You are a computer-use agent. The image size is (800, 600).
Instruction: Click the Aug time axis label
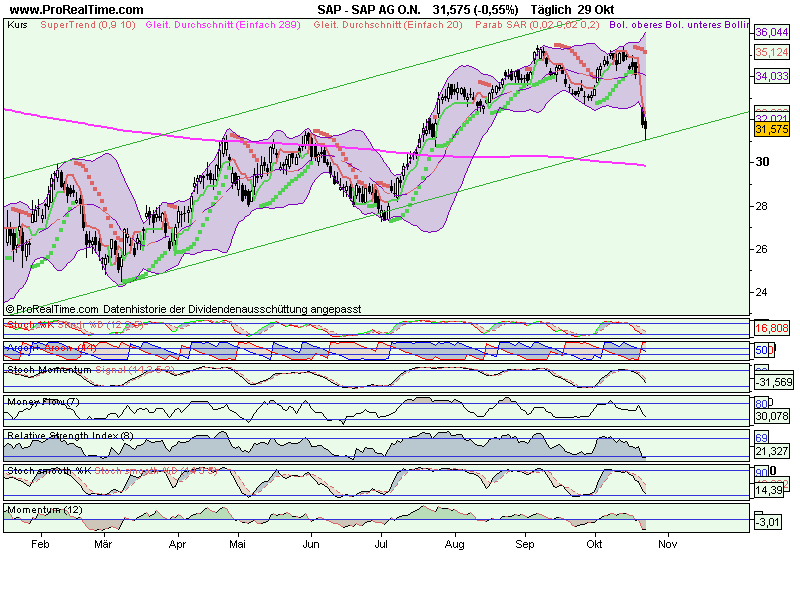coord(455,544)
